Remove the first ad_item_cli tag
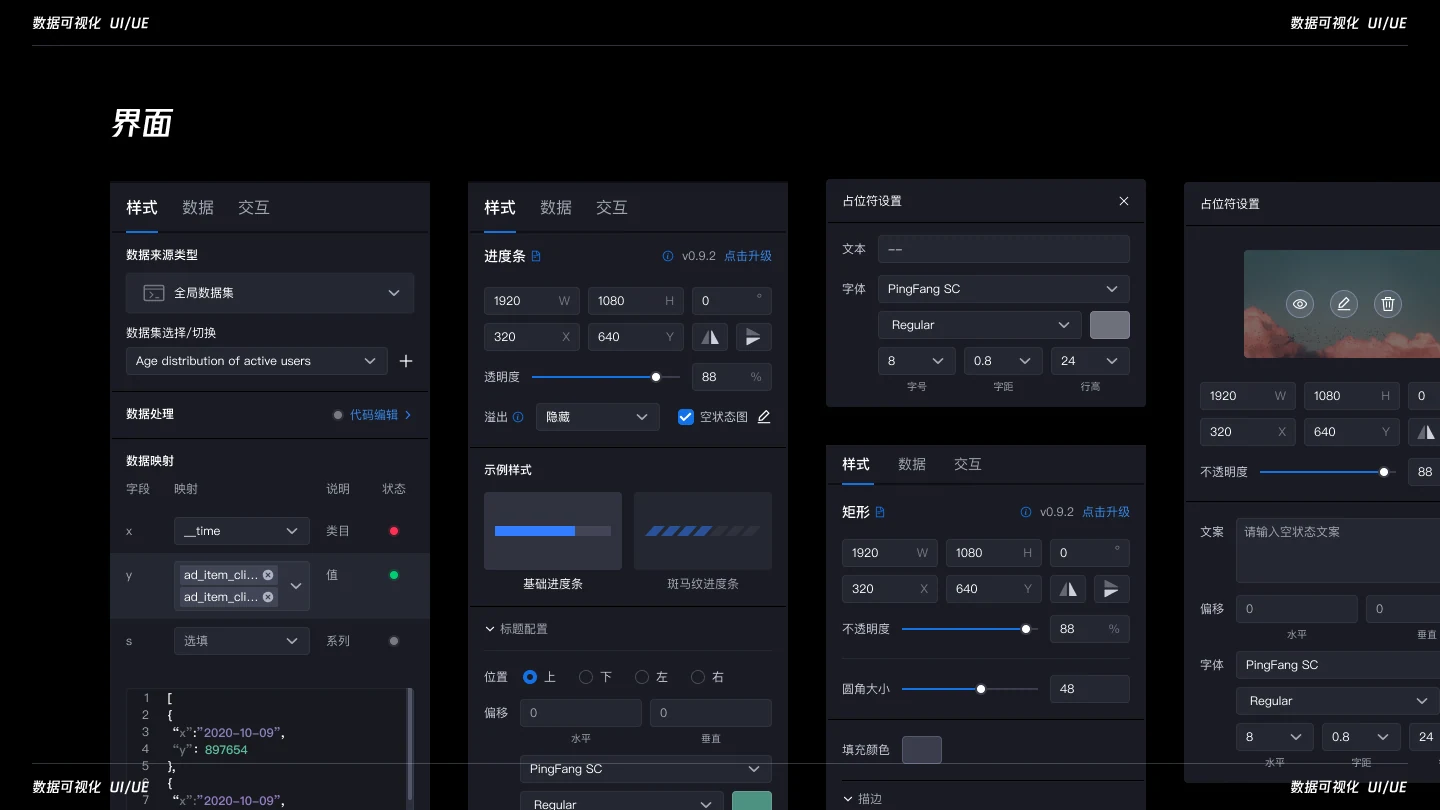This screenshot has height=810, width=1440. click(x=268, y=575)
